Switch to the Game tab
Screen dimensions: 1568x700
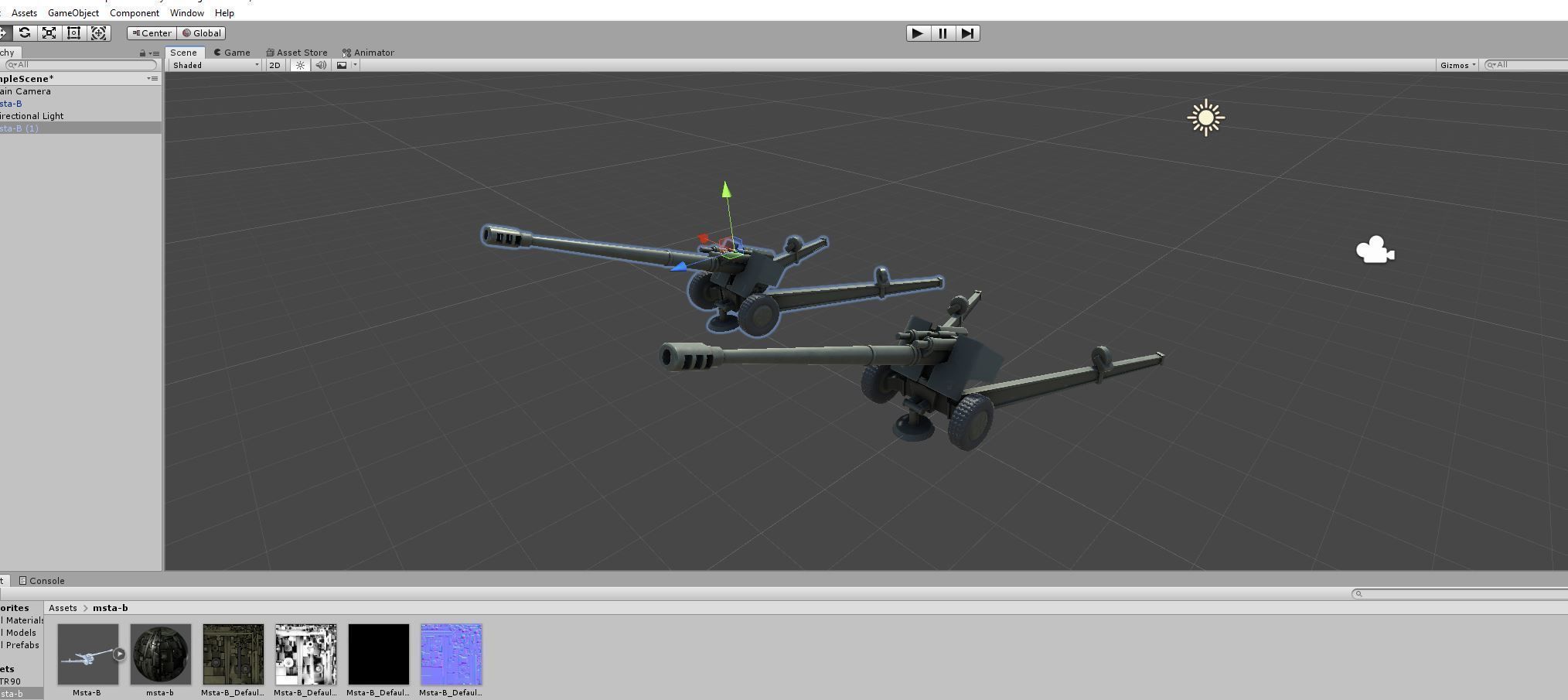(x=232, y=52)
